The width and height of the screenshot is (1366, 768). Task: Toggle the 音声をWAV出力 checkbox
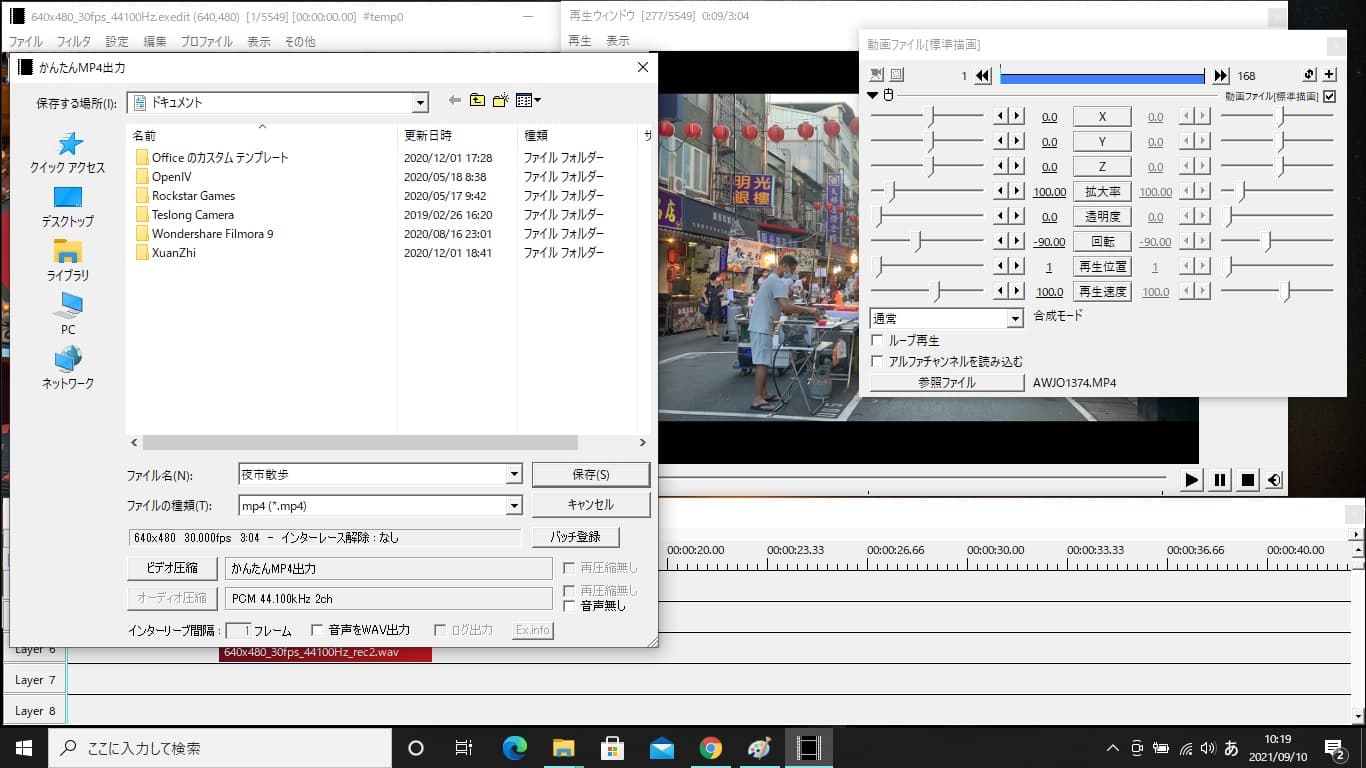[317, 630]
